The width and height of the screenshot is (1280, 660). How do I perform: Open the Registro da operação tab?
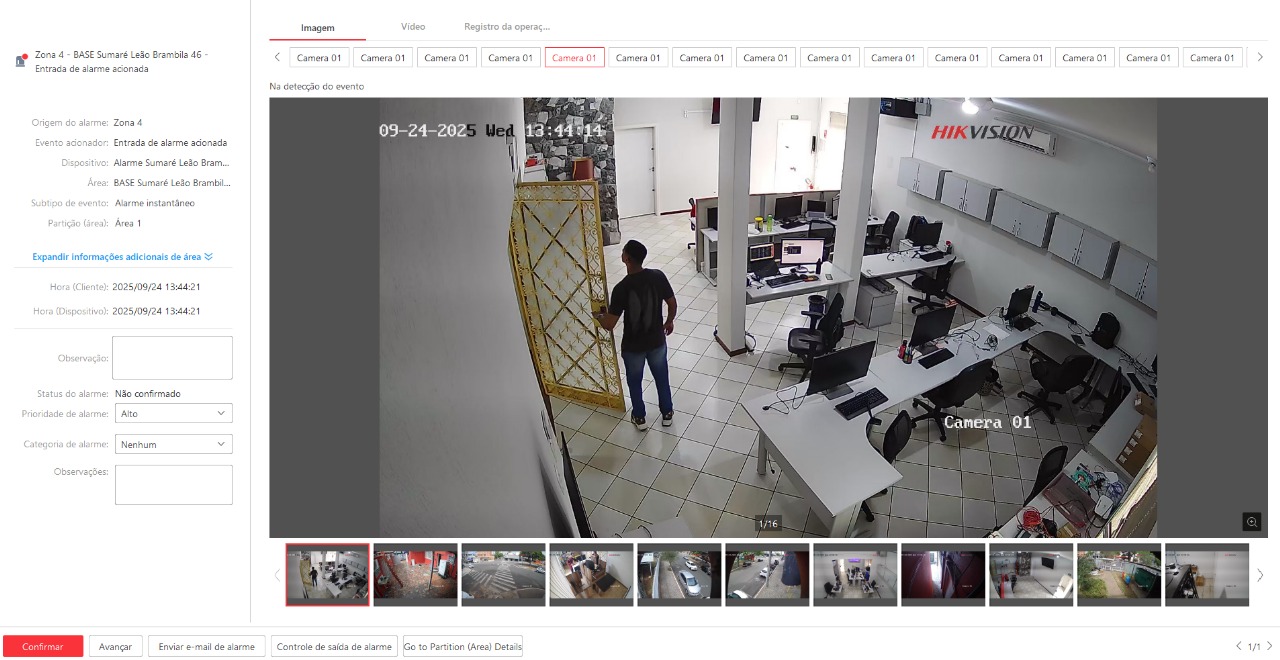pos(506,27)
